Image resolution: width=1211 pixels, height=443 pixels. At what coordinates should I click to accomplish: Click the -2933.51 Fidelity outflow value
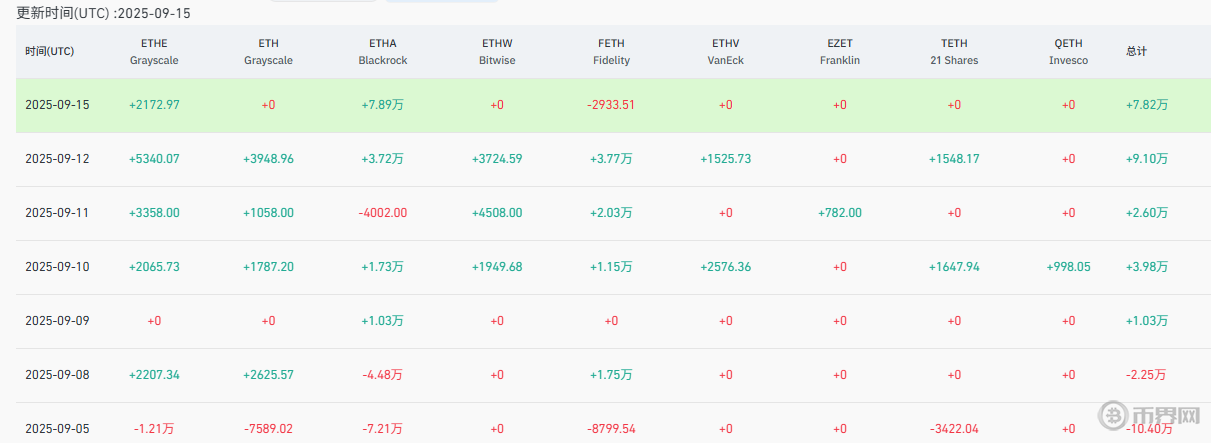(x=611, y=105)
